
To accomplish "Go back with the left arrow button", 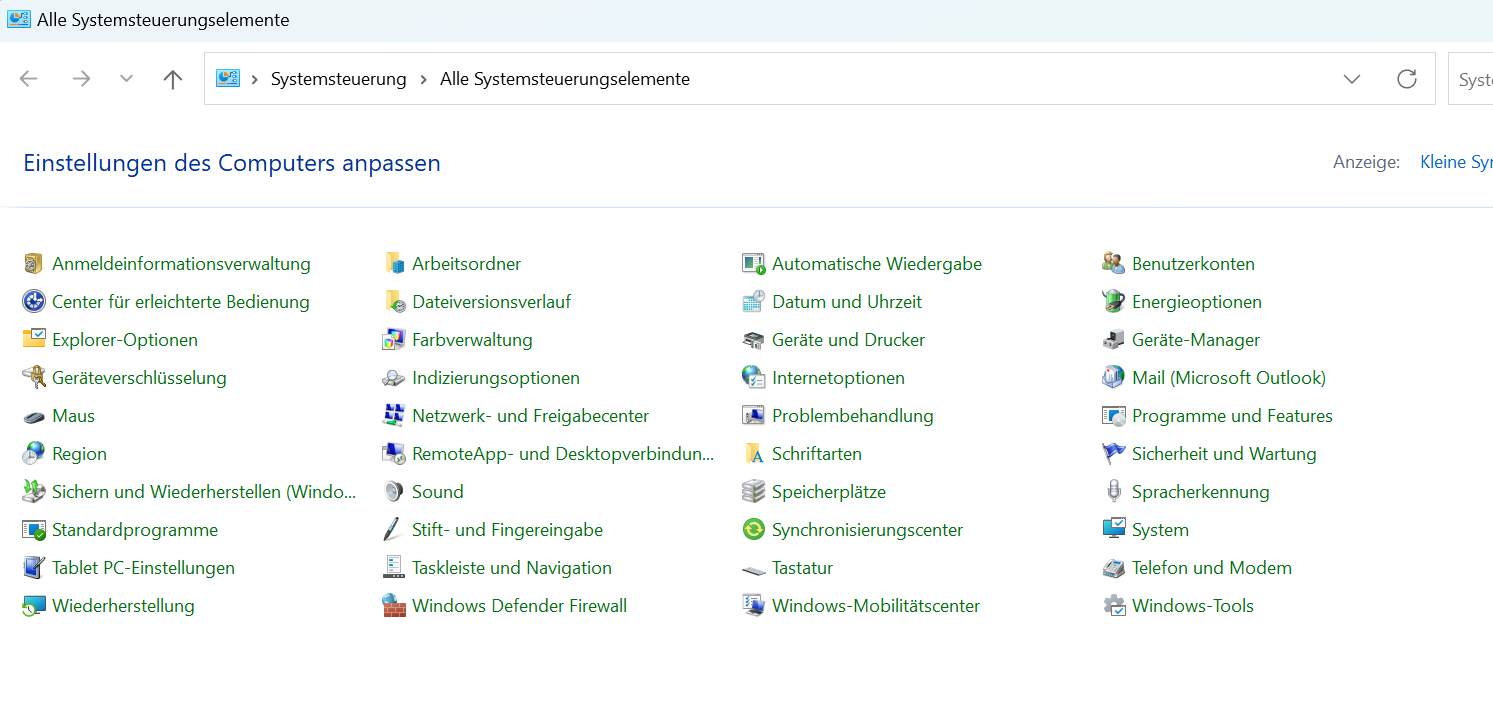I will 29,79.
